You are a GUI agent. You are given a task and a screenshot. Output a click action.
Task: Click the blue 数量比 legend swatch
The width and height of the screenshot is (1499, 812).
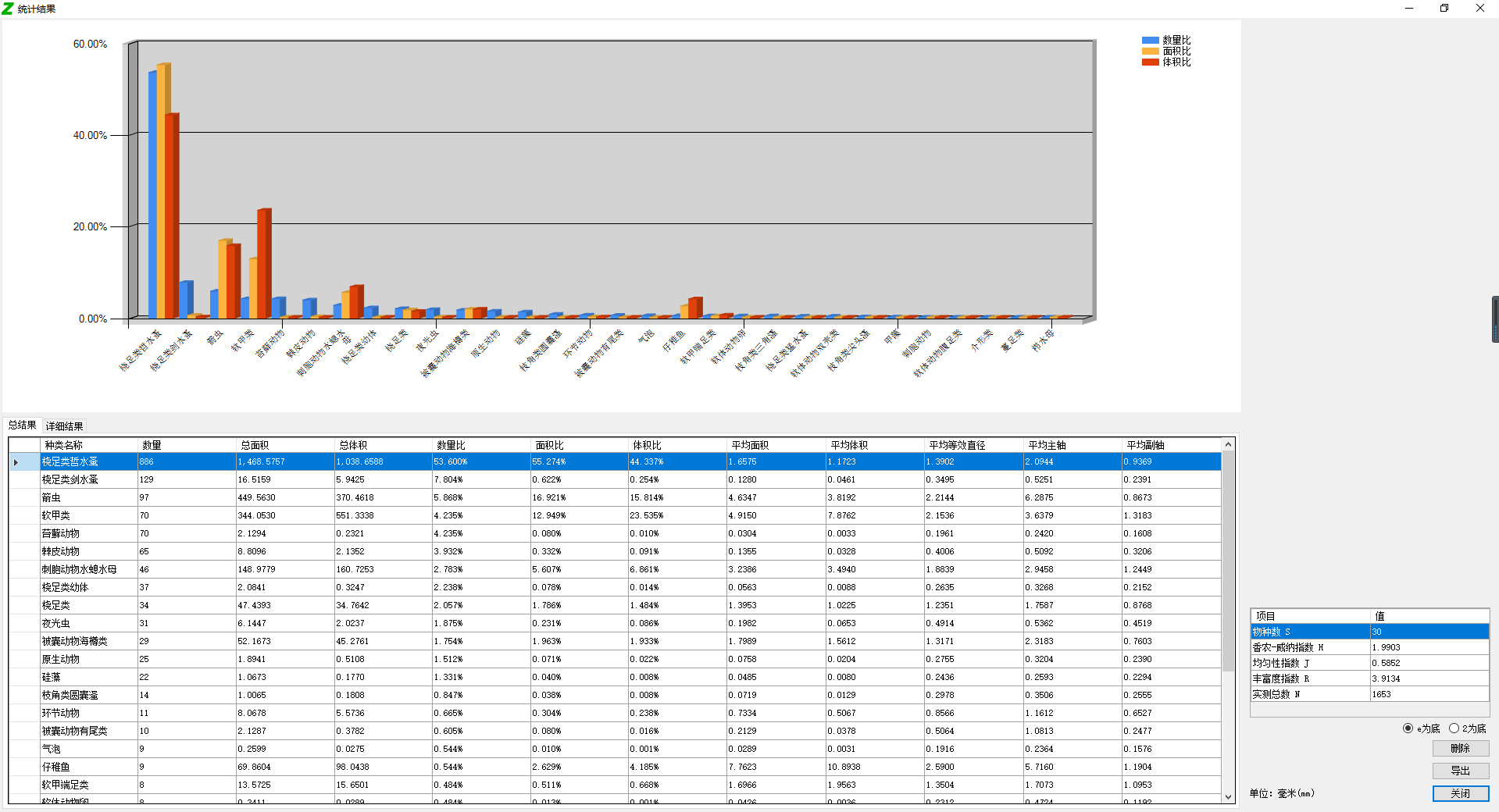click(1149, 41)
